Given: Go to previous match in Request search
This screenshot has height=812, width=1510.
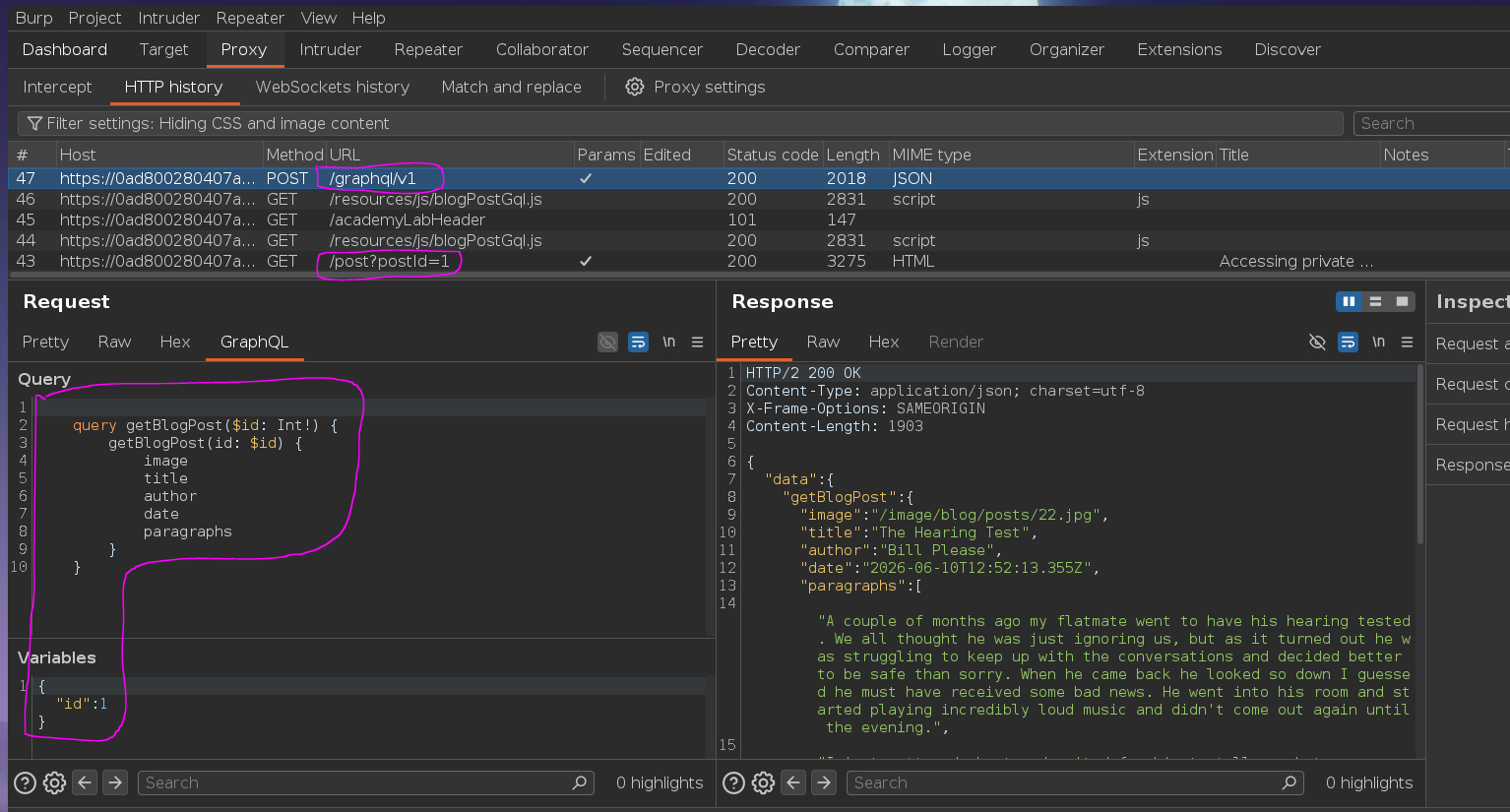Looking at the screenshot, I should pyautogui.click(x=86, y=782).
